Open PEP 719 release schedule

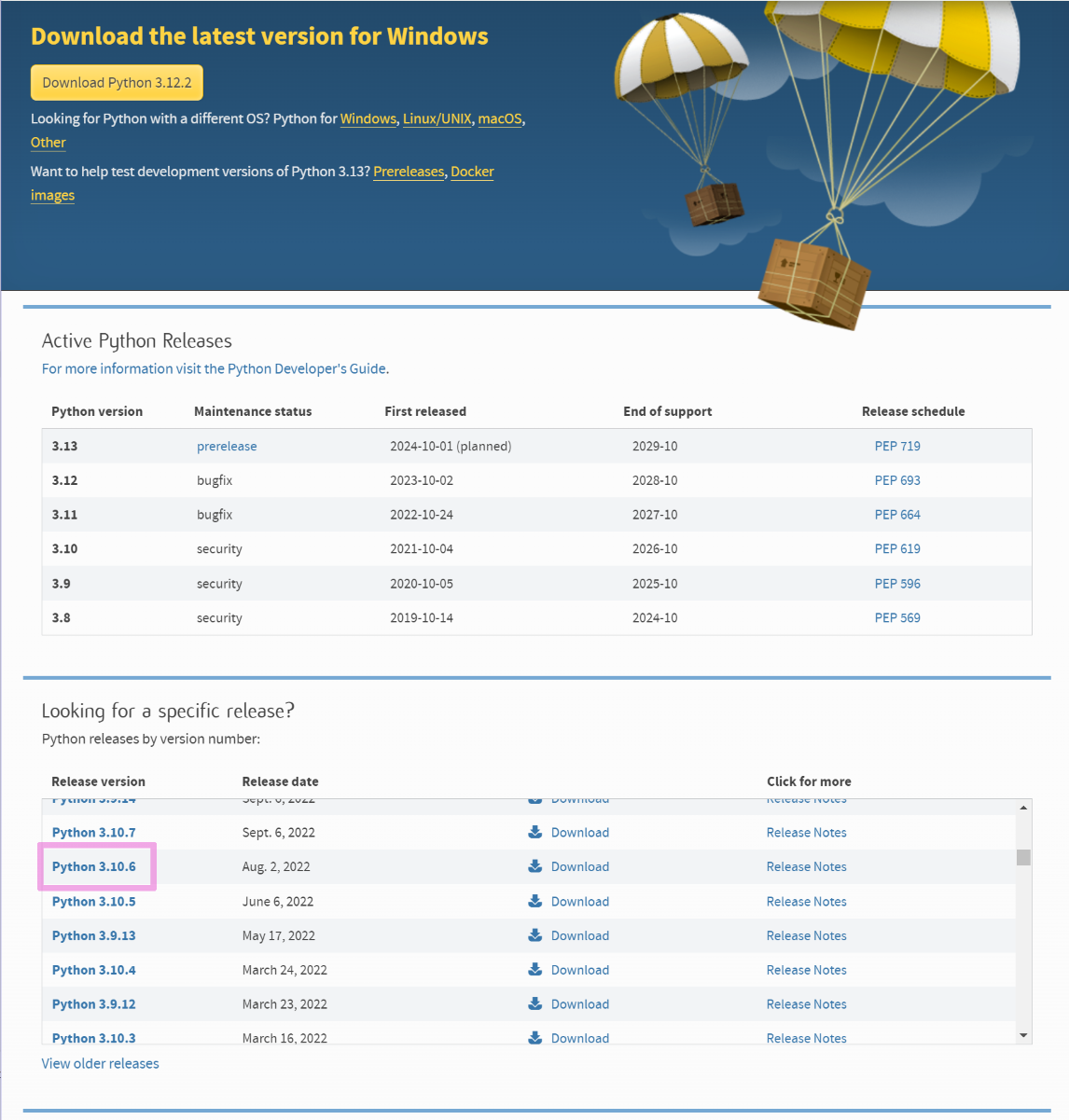pos(897,446)
